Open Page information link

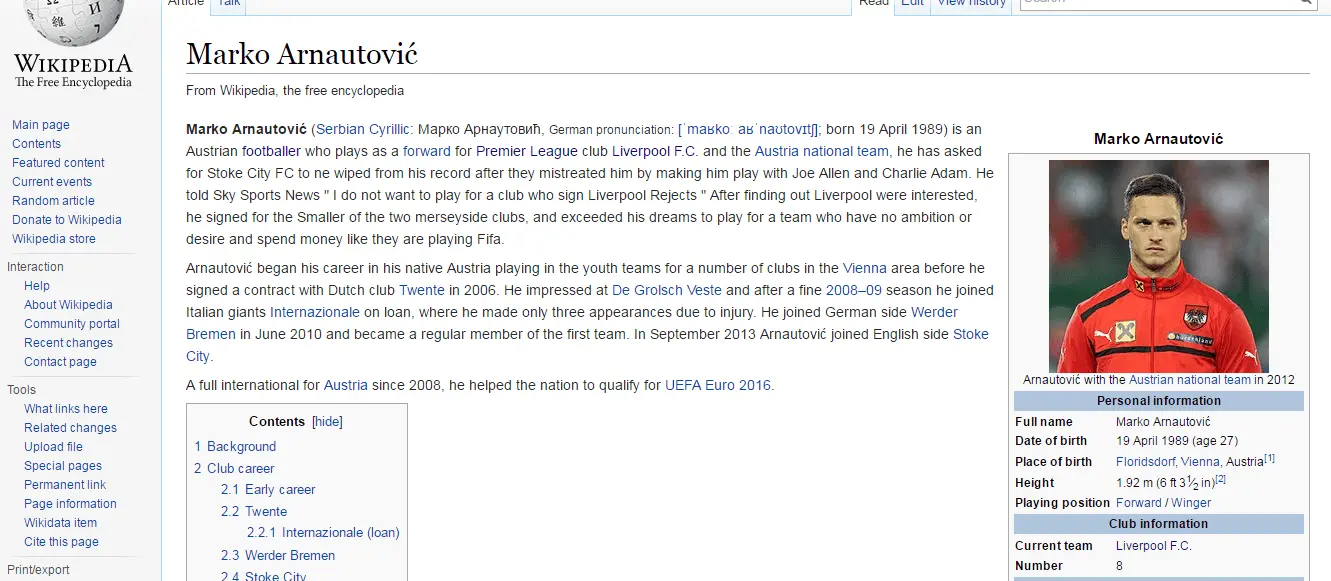70,504
